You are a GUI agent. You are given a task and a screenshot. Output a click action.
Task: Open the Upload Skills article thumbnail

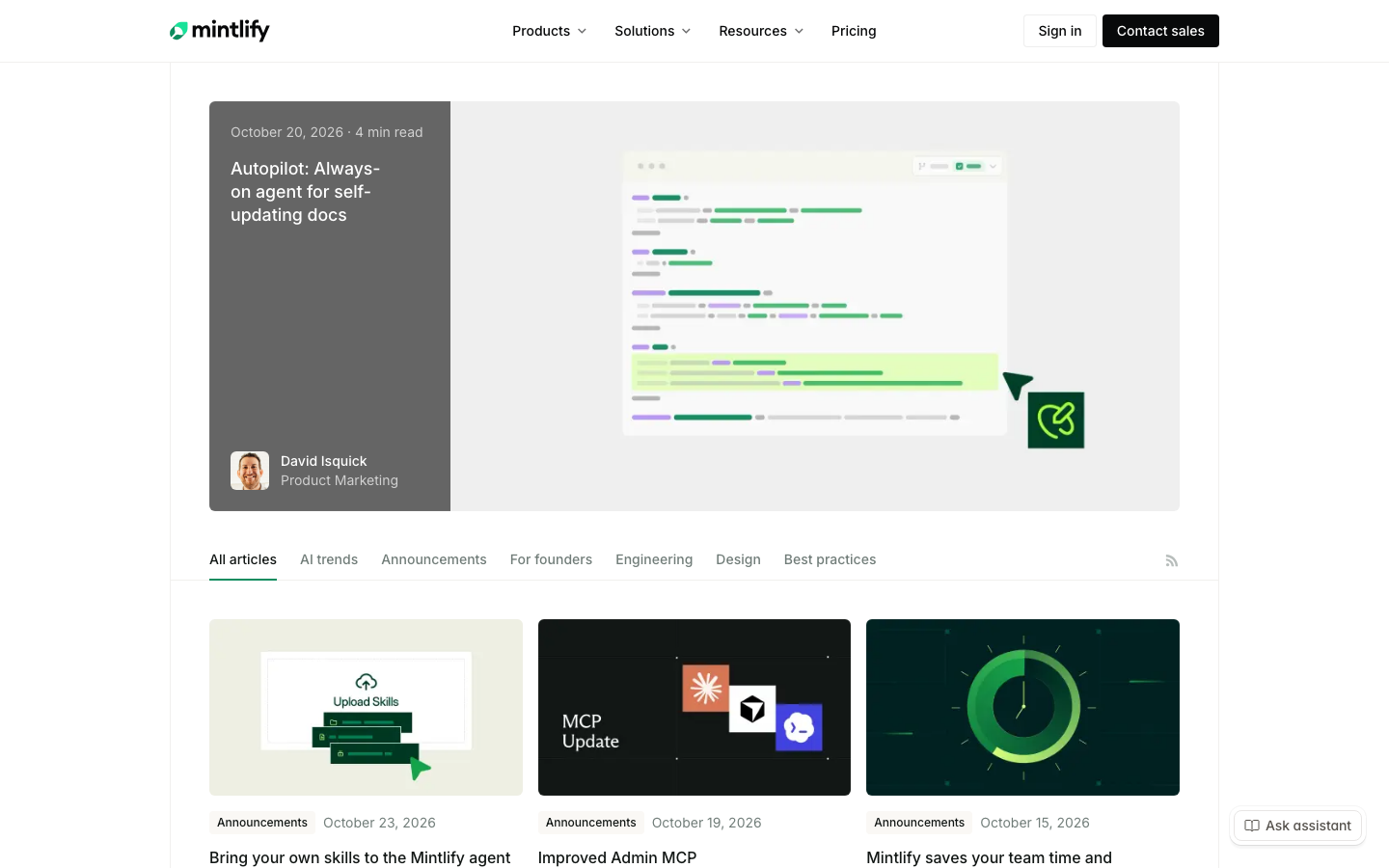point(366,707)
